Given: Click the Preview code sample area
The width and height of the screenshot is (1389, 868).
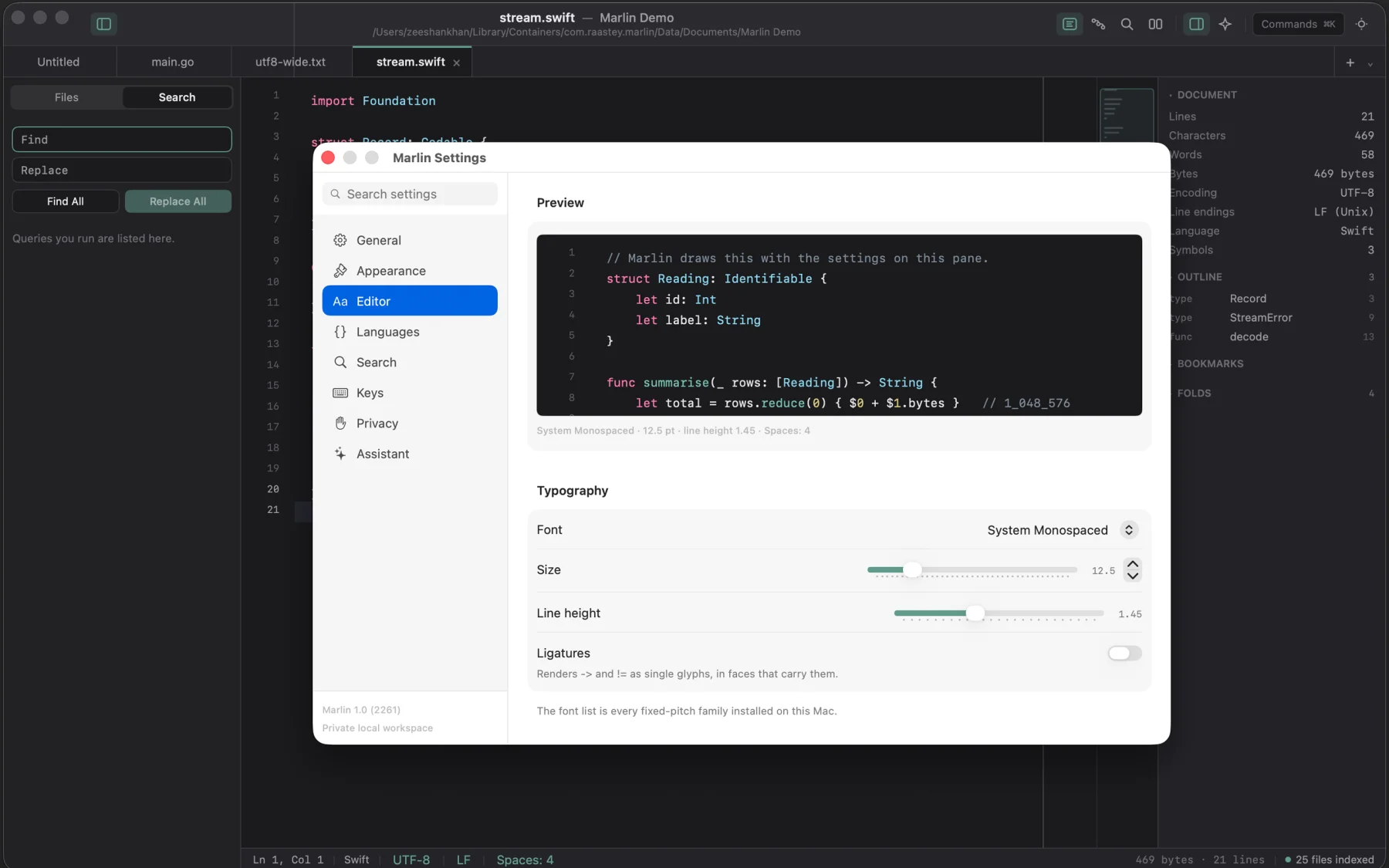Looking at the screenshot, I should [x=839, y=325].
